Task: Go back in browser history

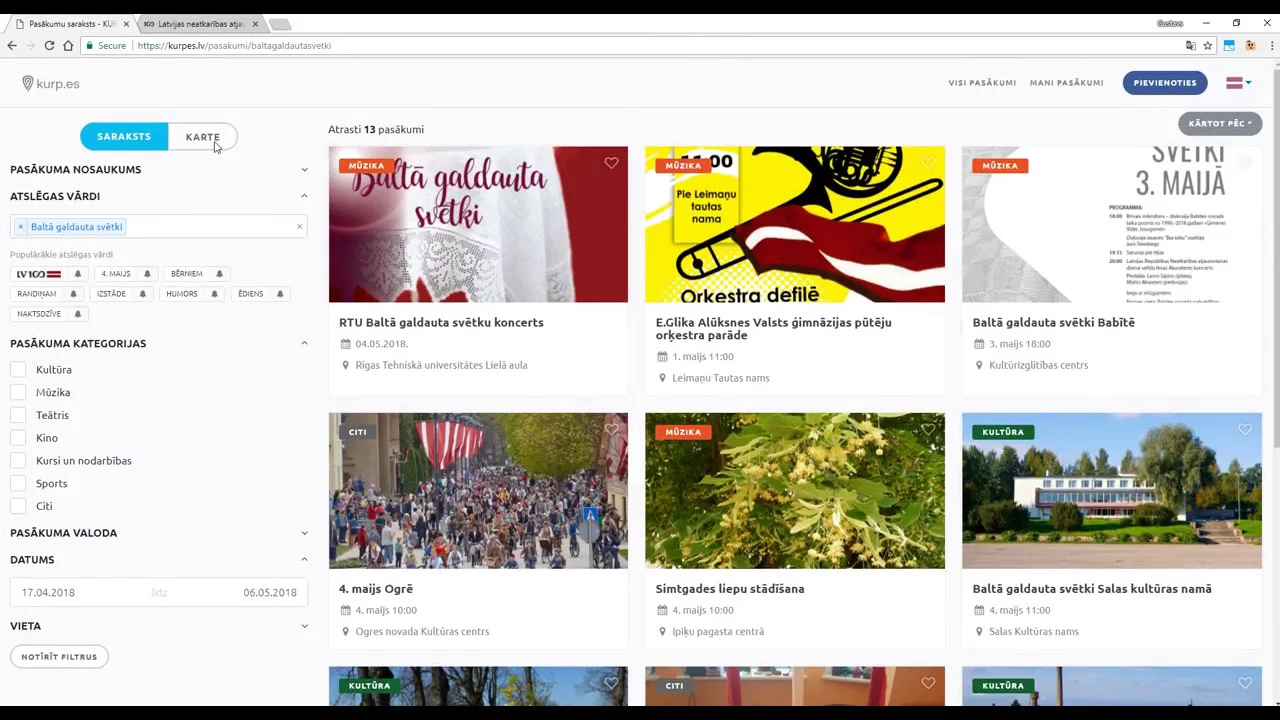Action: pyautogui.click(x=12, y=45)
